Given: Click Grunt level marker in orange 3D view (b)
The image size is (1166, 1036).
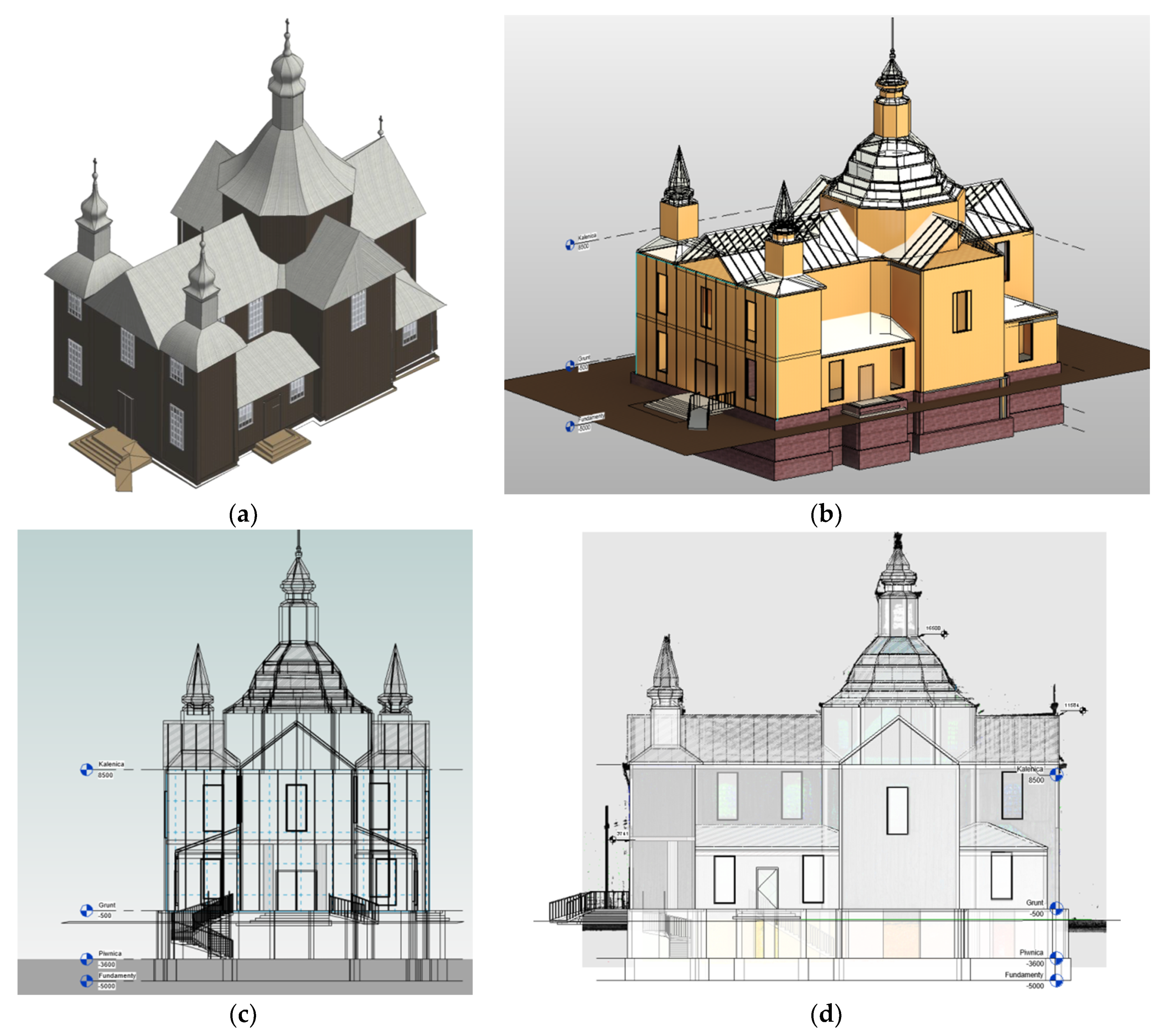Looking at the screenshot, I should pyautogui.click(x=570, y=366).
